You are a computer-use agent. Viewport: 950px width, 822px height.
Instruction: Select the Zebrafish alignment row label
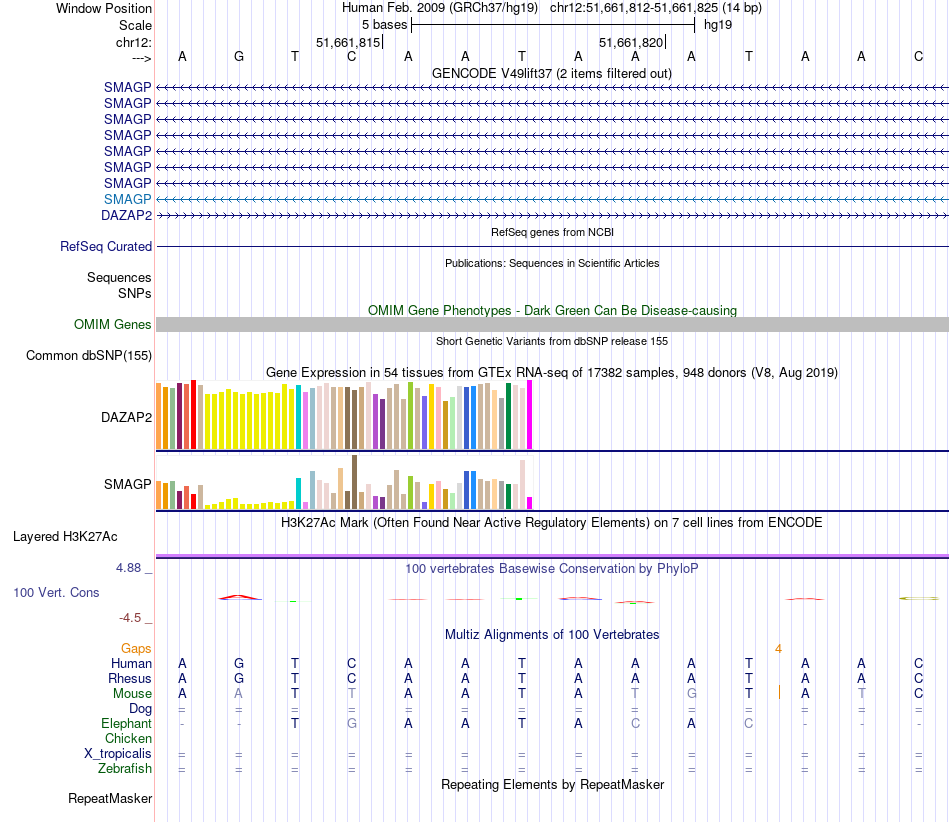click(x=125, y=769)
